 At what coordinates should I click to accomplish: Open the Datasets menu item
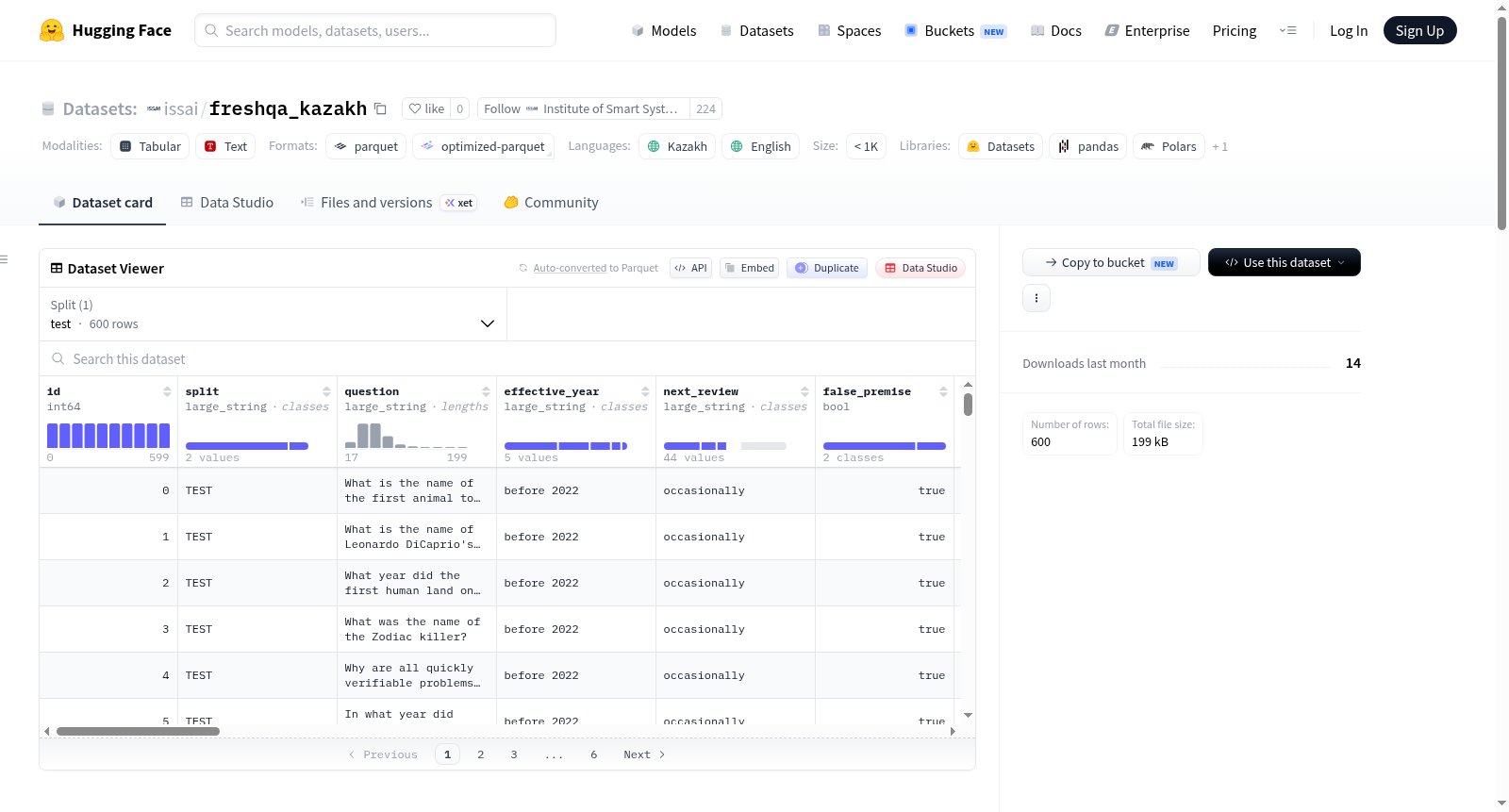pos(756,31)
